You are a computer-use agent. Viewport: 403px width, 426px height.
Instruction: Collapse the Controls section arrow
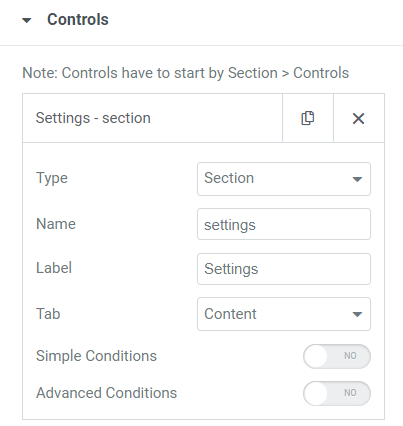pos(27,20)
